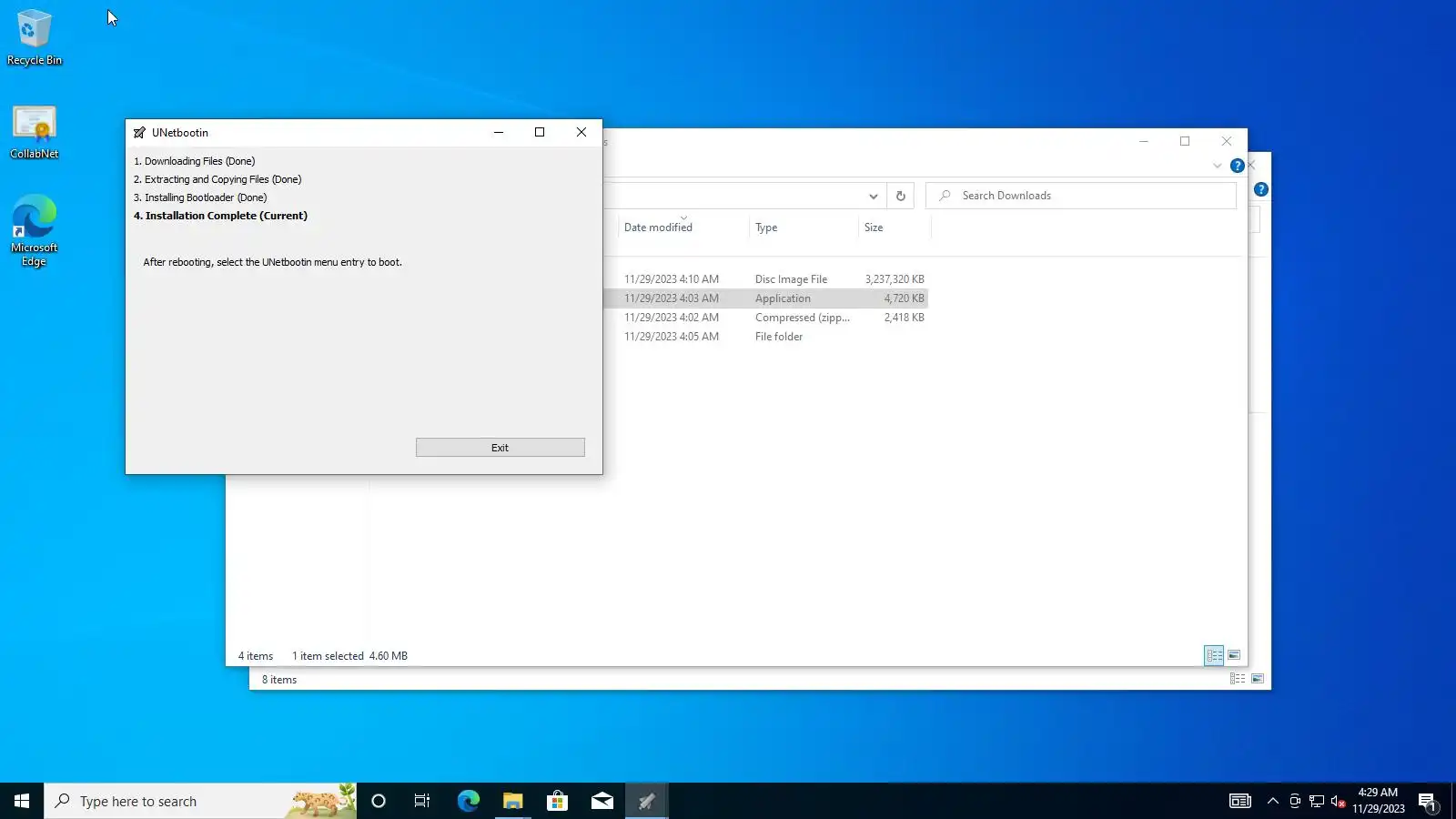Click the '8 items' status of back window
Screen dimensions: 1456x819
(x=279, y=680)
